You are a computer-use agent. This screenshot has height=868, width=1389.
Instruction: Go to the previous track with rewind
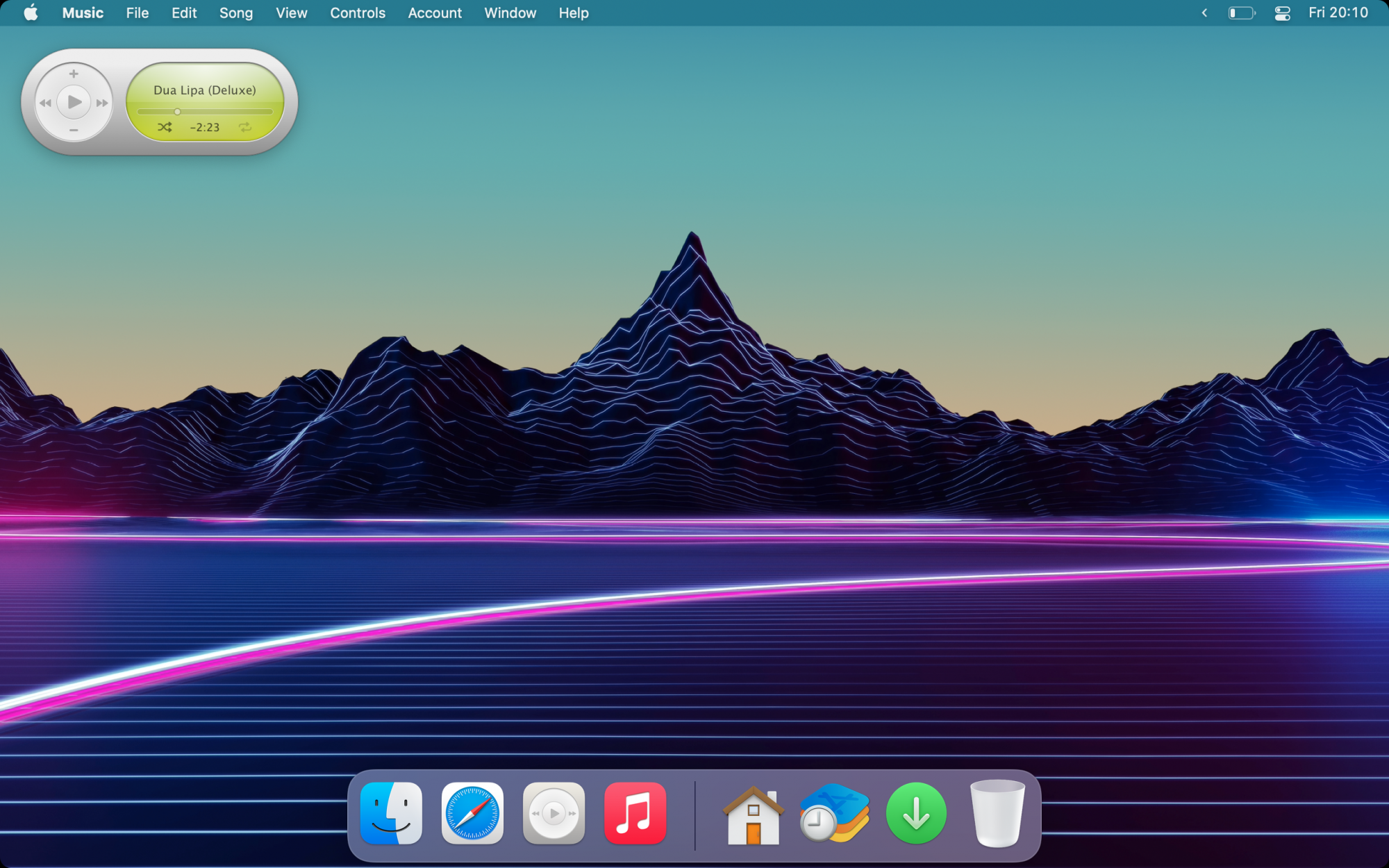[46, 103]
